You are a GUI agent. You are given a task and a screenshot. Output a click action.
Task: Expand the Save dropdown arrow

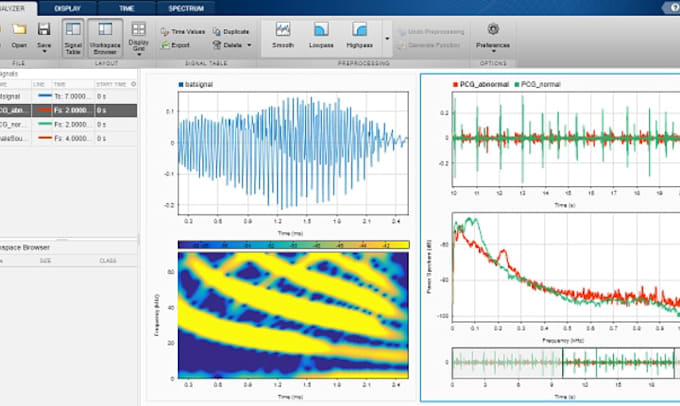[x=44, y=52]
